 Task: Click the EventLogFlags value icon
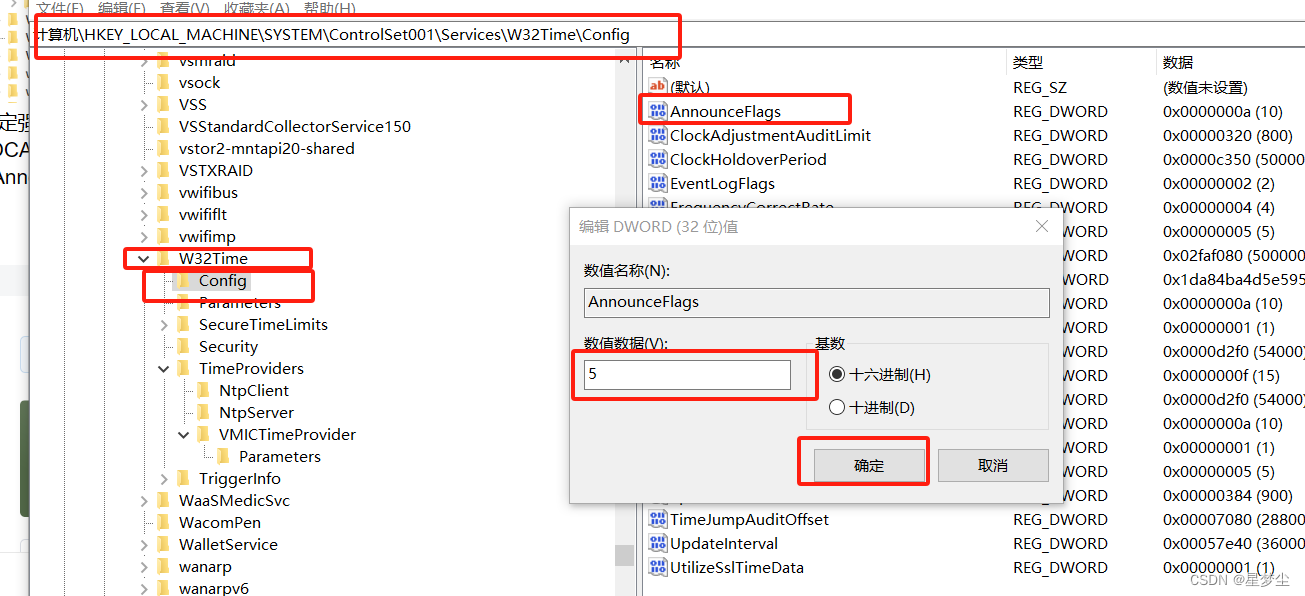tap(657, 183)
